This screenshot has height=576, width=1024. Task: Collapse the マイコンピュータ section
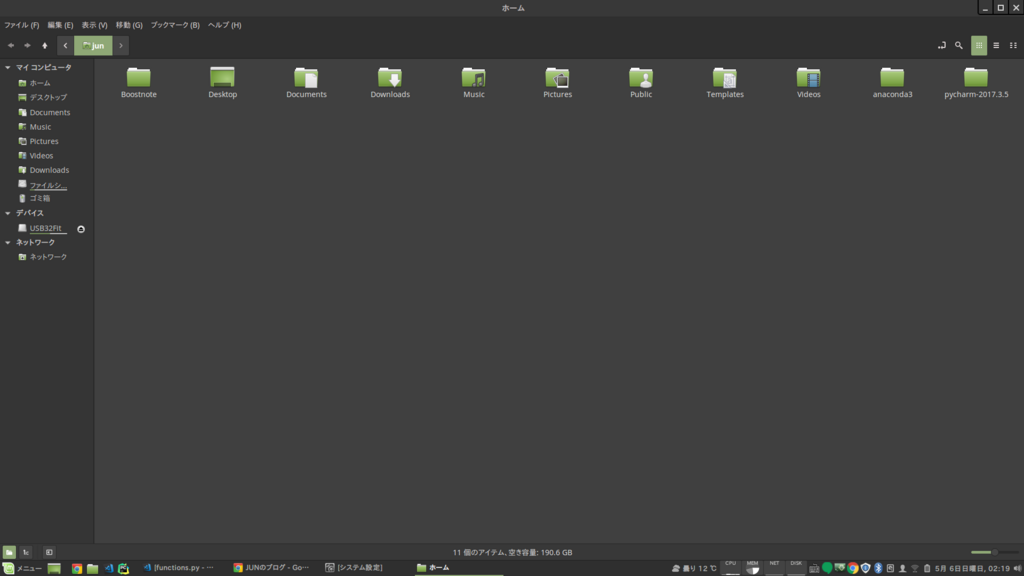point(8,67)
